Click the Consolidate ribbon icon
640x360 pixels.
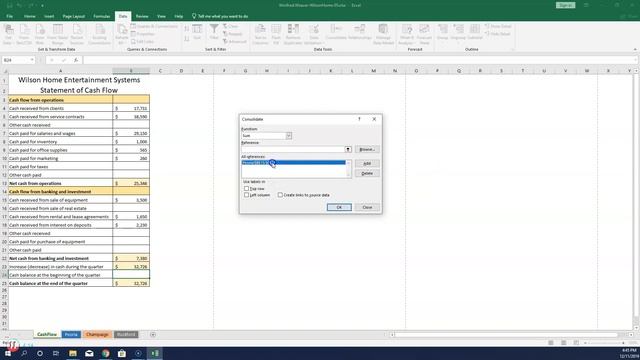(x=336, y=32)
